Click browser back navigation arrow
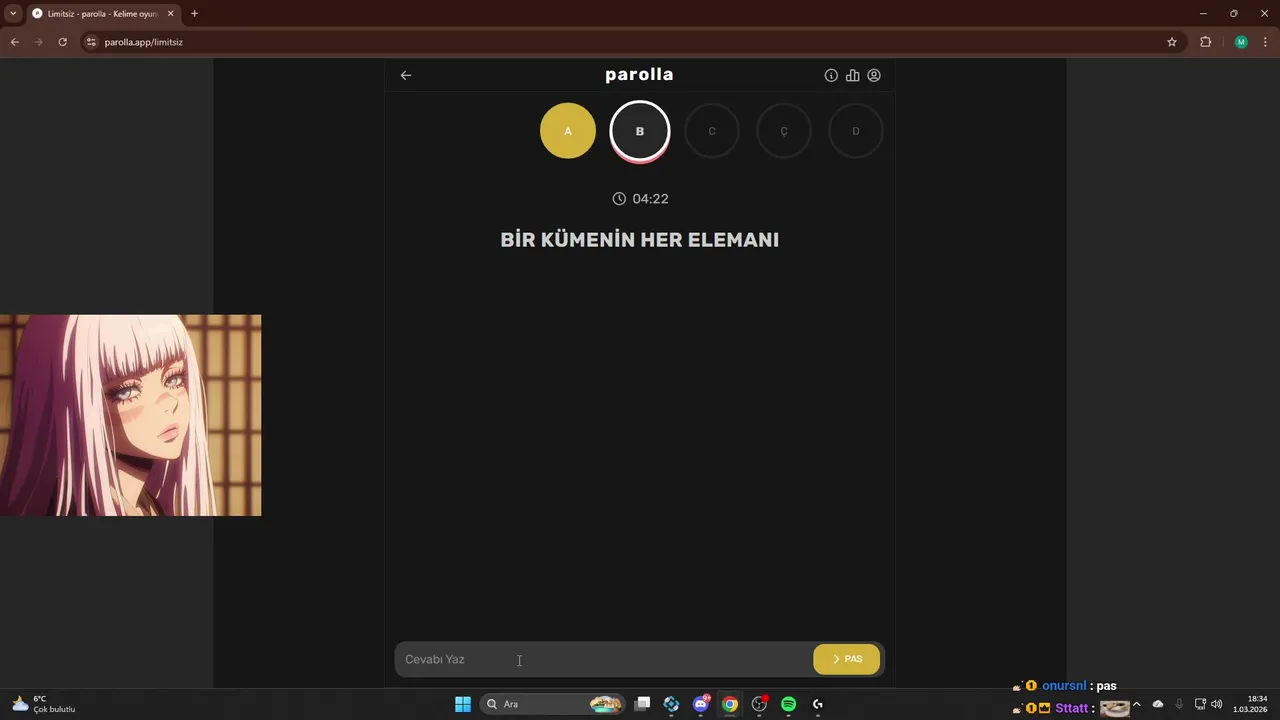 (14, 42)
